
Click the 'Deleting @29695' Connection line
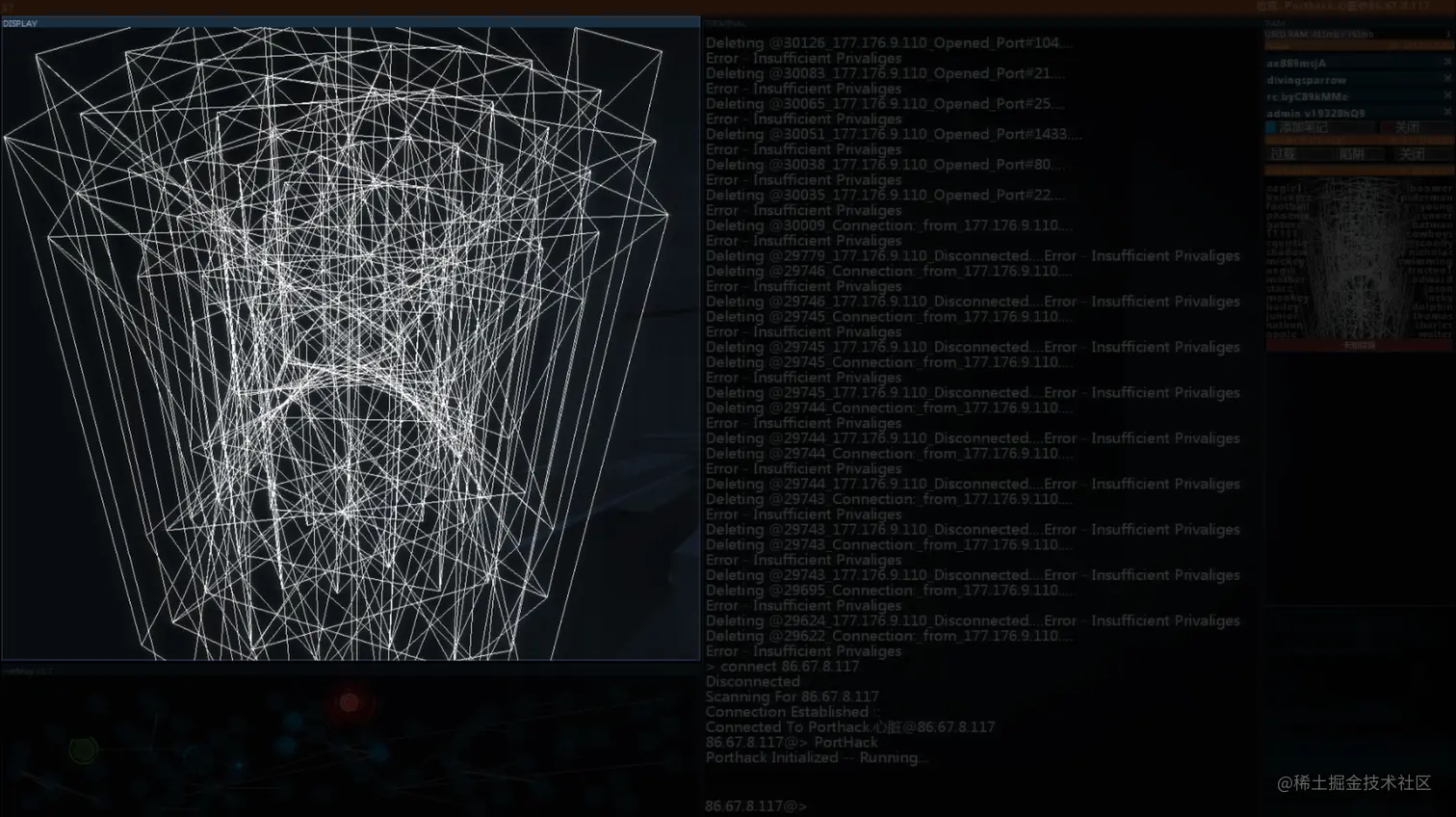888,591
